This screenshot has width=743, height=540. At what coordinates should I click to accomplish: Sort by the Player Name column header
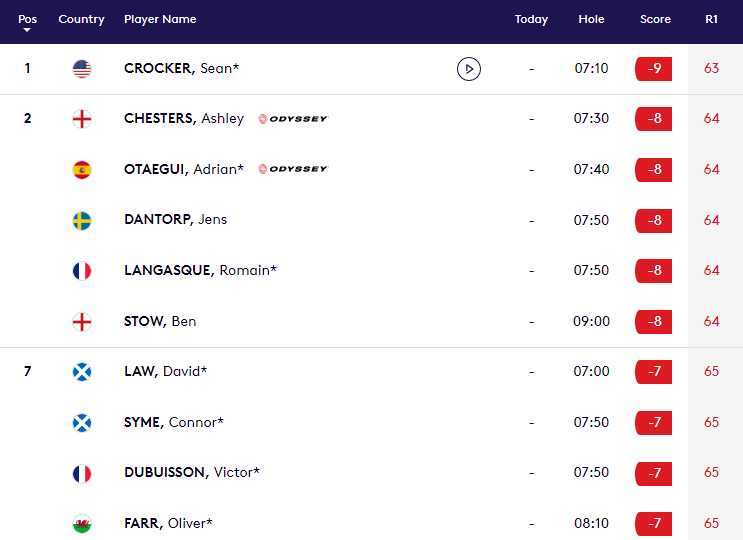[160, 19]
